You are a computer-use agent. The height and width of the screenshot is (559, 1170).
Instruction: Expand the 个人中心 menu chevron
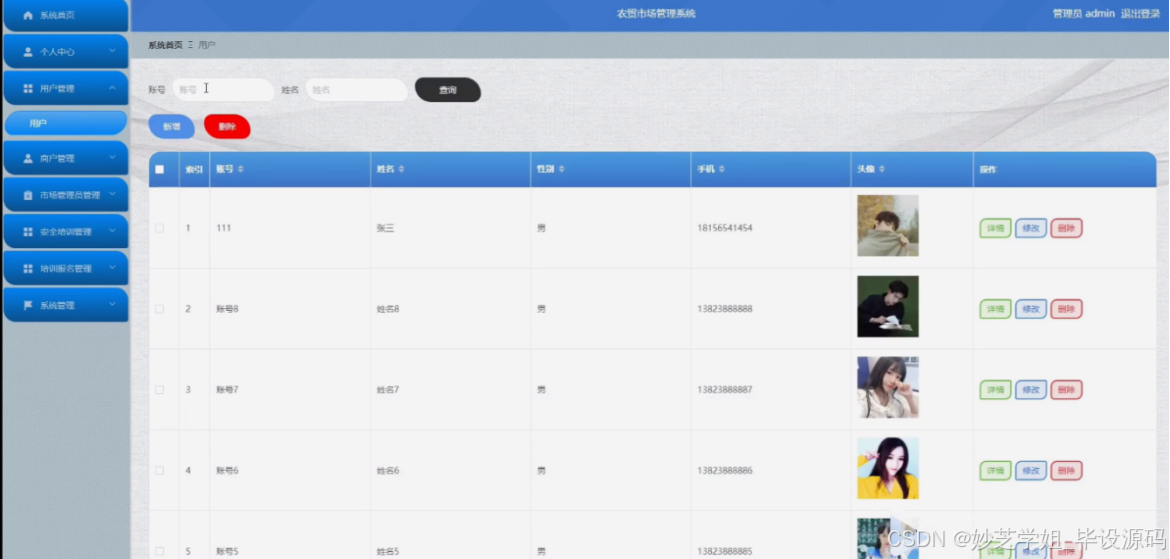point(113,51)
